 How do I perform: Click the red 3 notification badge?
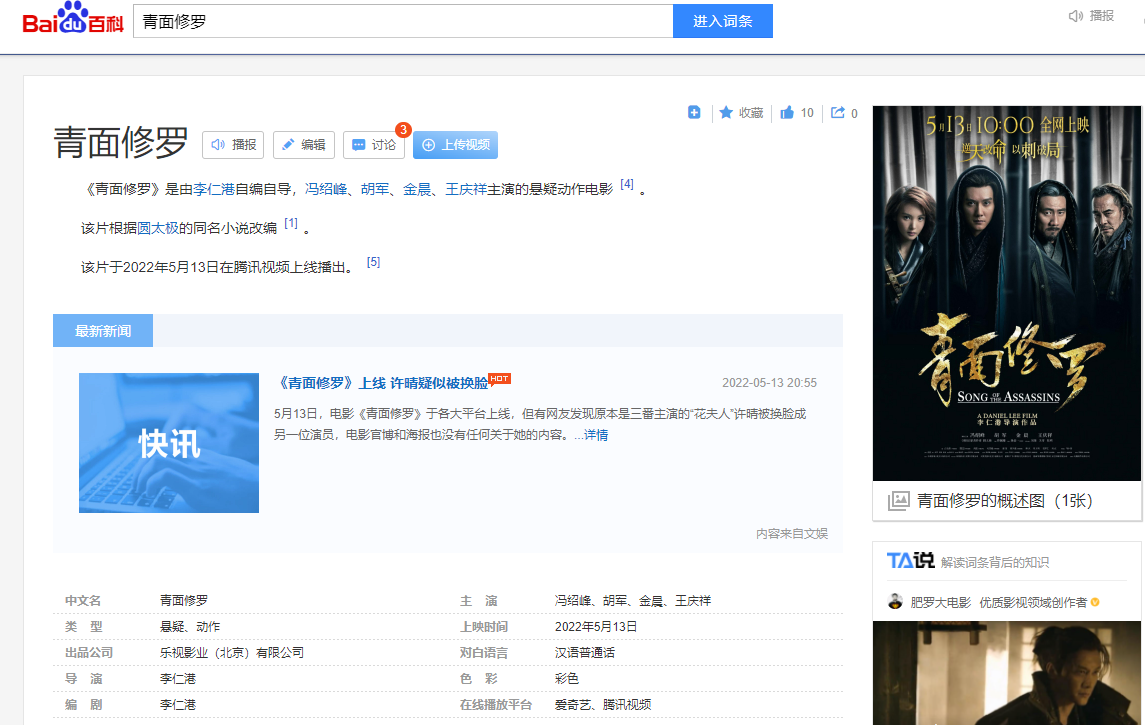(403, 130)
